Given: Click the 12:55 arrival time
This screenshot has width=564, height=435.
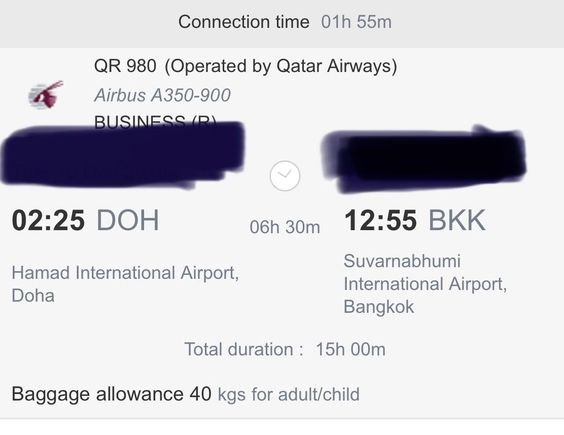Looking at the screenshot, I should [x=381, y=220].
